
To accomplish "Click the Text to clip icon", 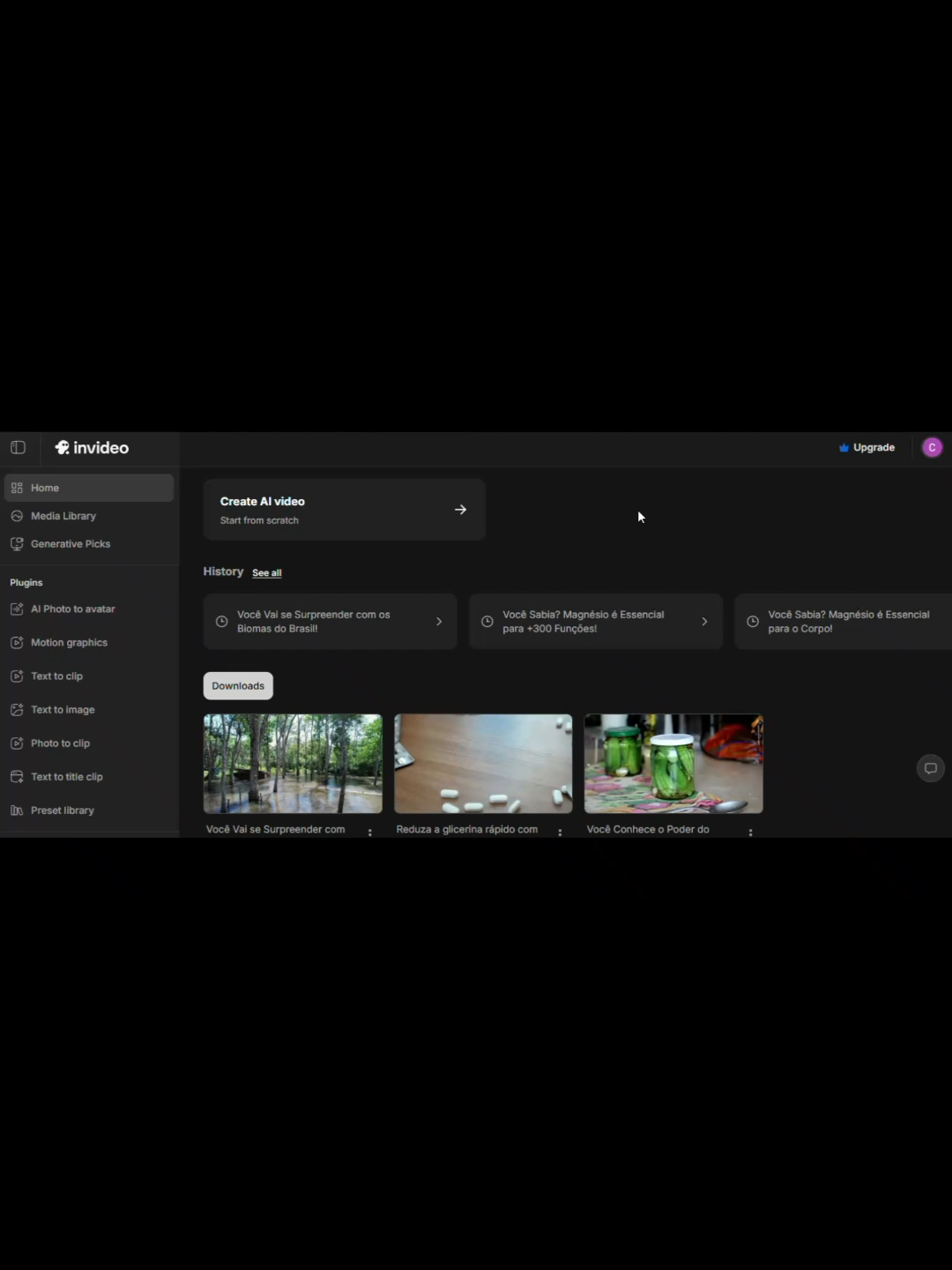I will [17, 676].
